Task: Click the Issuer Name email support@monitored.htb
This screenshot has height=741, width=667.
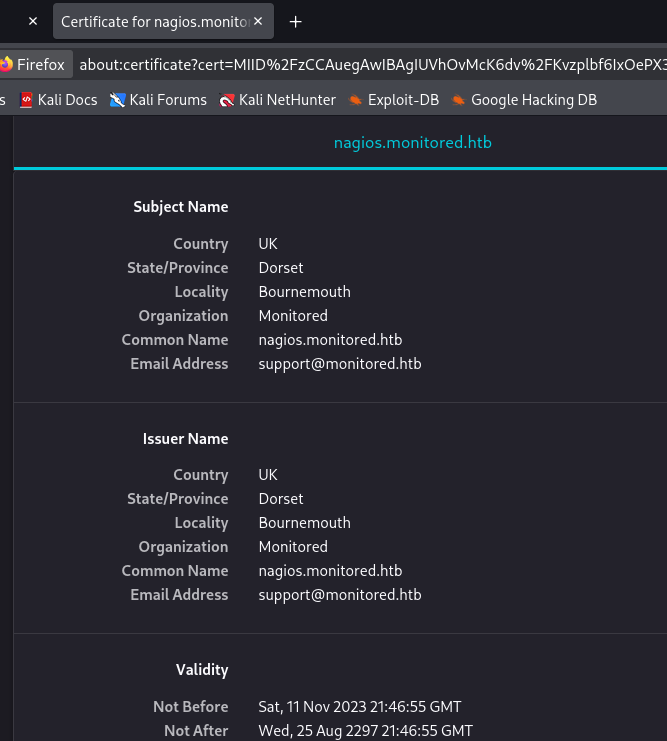Action: point(340,595)
